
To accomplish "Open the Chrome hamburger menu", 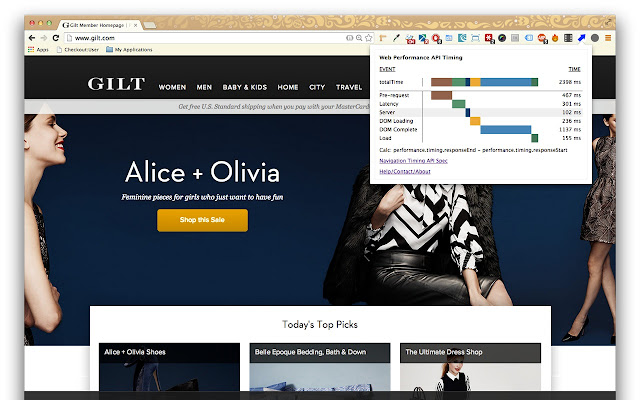I will tap(608, 38).
